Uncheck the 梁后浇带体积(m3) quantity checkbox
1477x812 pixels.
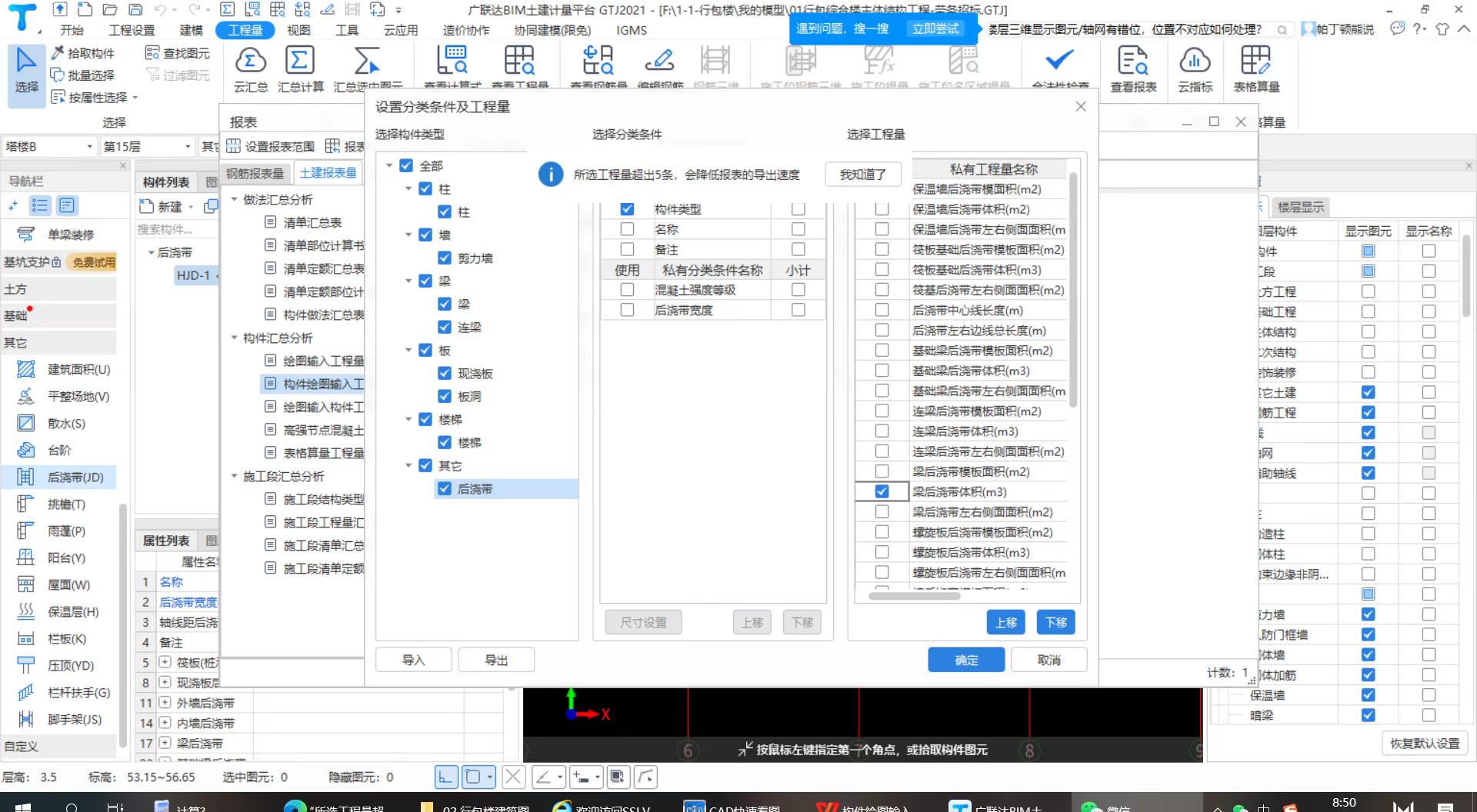(882, 491)
